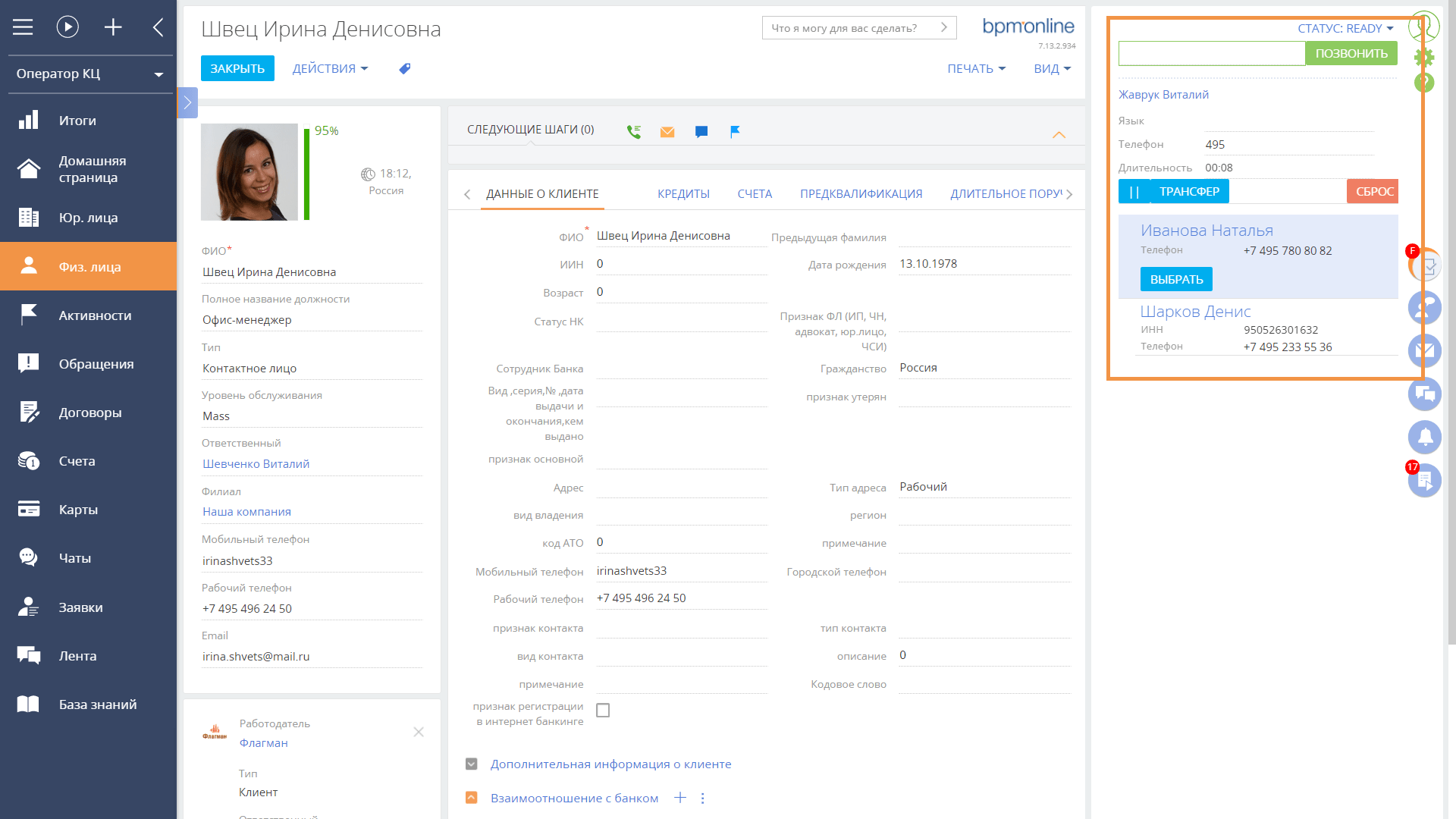The image size is (1456, 819).
Task: Open the Шевченко Виталий contact link
Action: click(255, 463)
